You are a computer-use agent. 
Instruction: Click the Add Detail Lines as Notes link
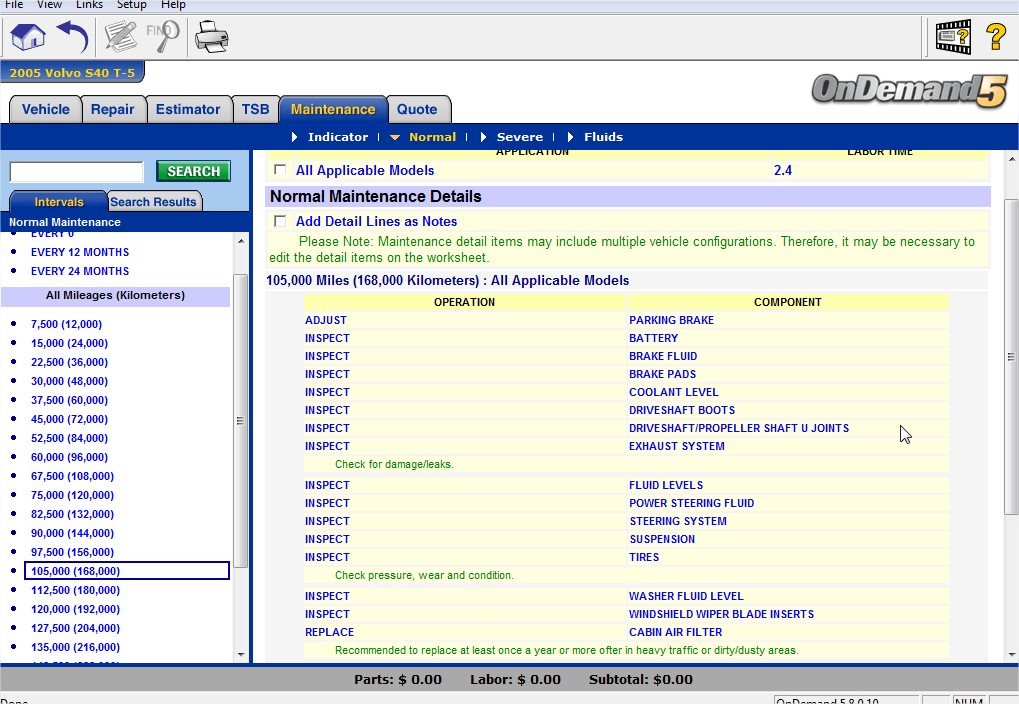tap(376, 221)
